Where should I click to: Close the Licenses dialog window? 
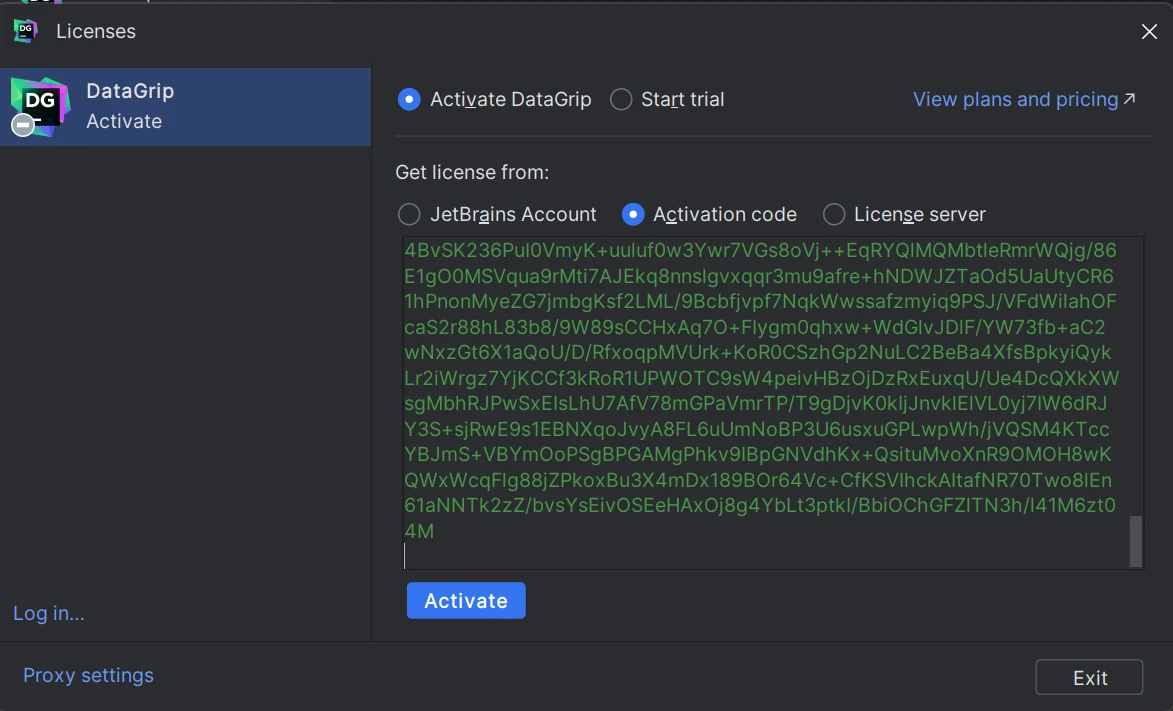tap(1149, 31)
